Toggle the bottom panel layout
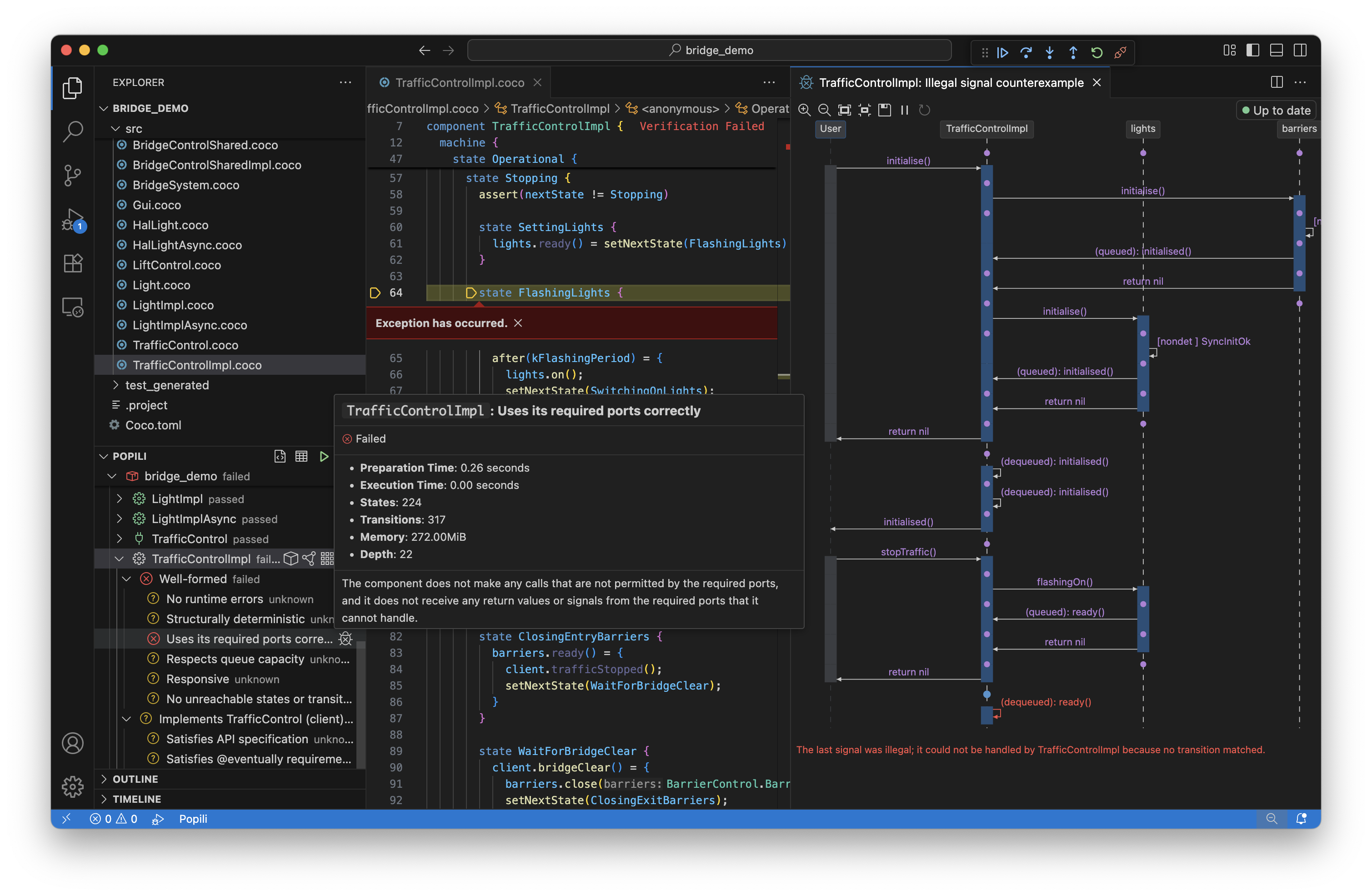Viewport: 1372px width, 896px height. (x=1277, y=51)
